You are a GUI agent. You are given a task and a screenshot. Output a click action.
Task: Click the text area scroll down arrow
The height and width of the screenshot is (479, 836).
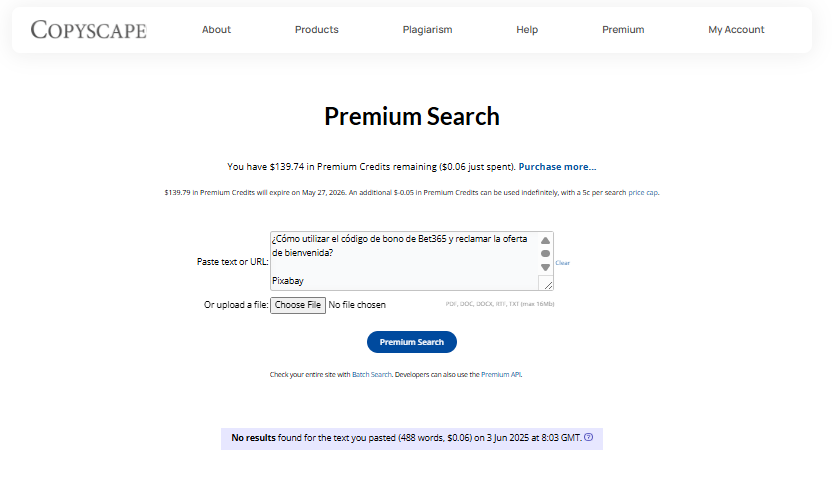545,267
